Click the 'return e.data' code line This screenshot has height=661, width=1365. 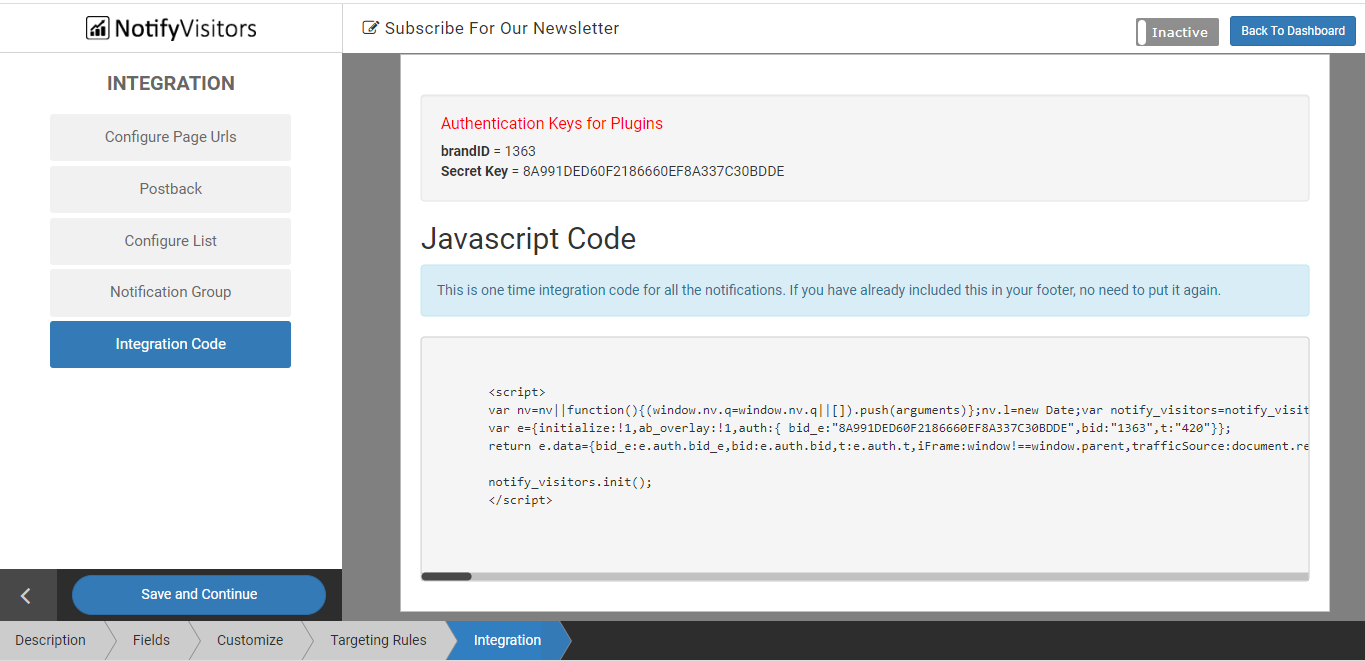point(898,446)
